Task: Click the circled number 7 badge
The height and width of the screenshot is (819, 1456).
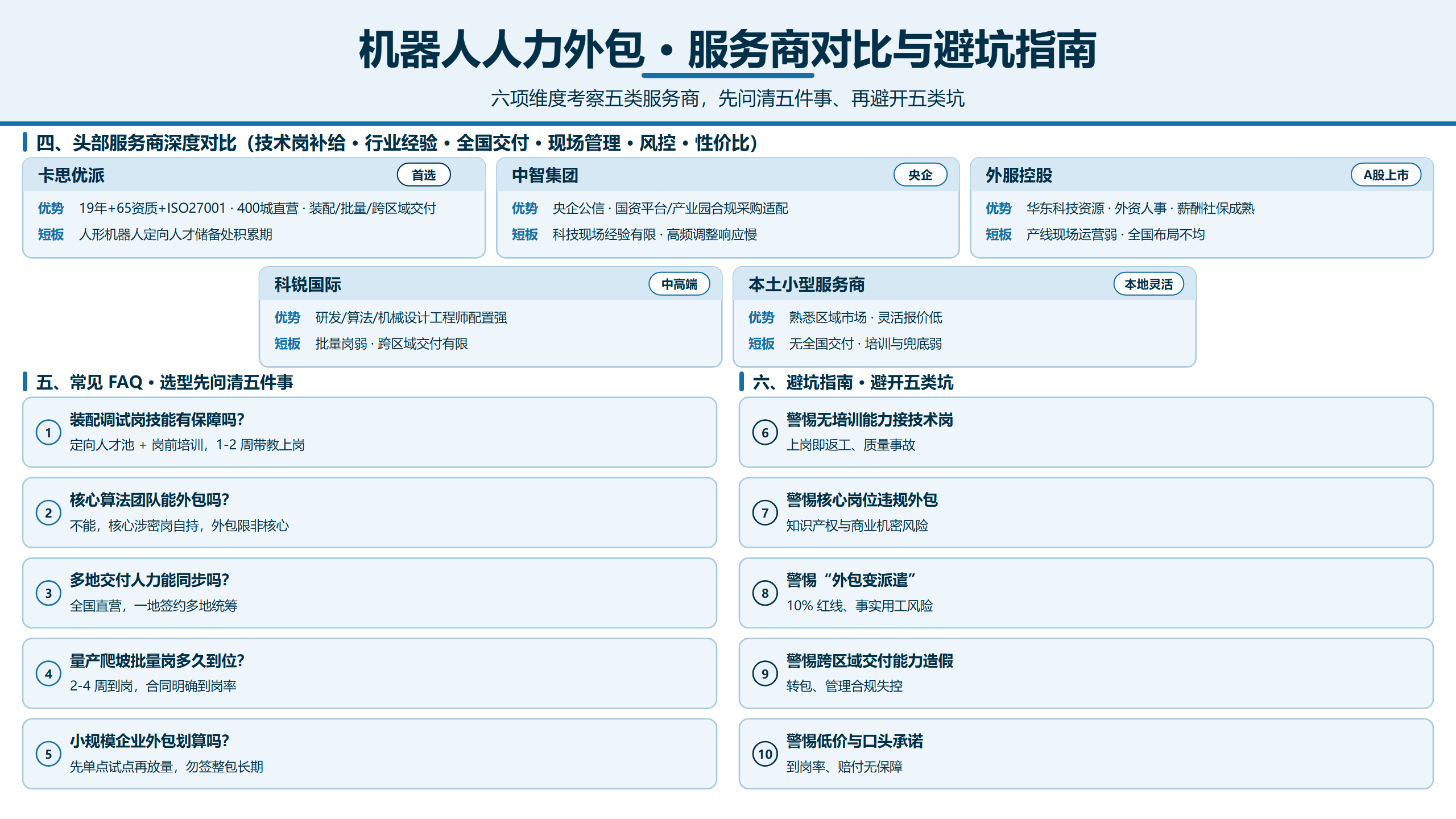Action: pos(765,513)
